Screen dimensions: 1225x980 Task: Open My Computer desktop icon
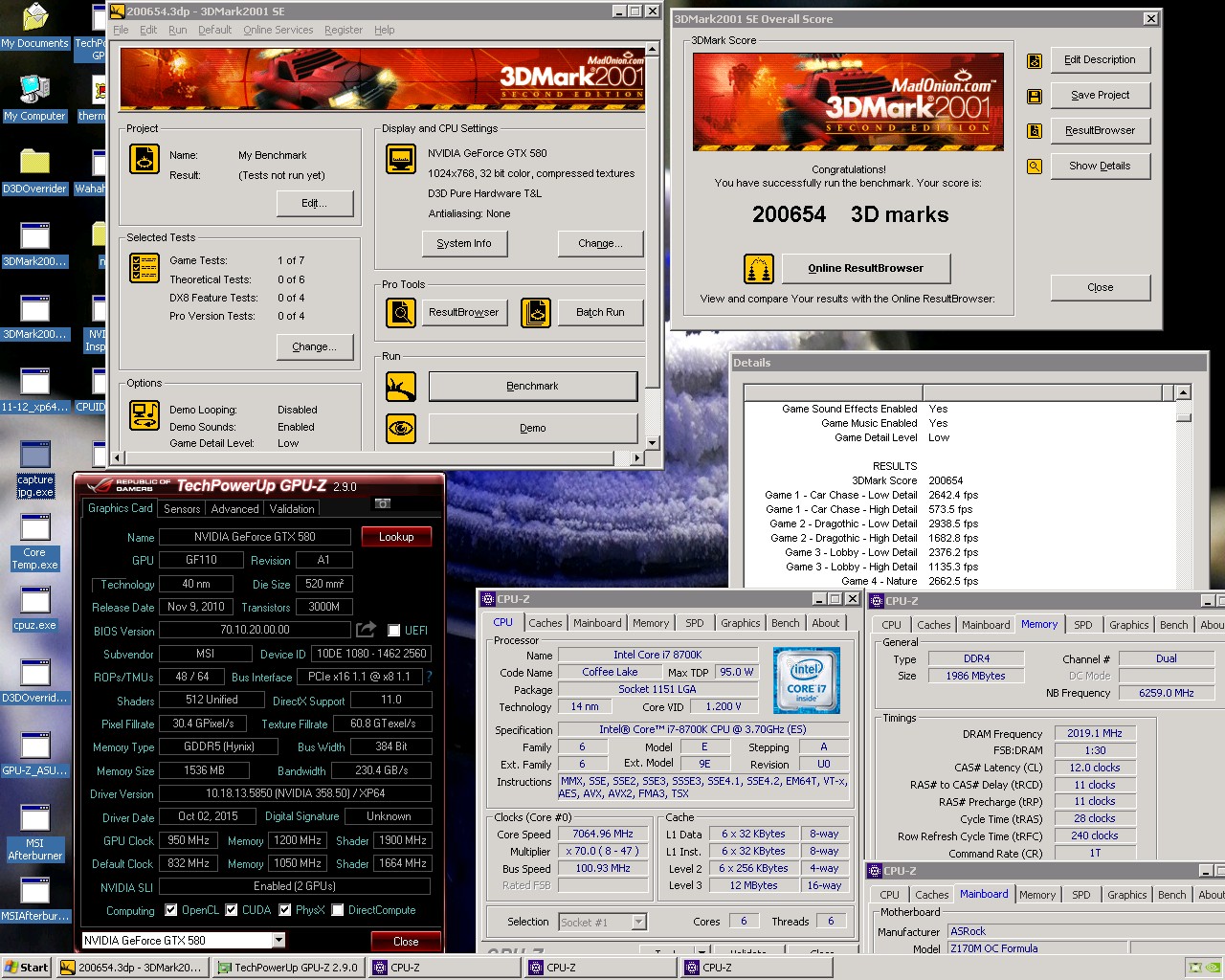point(34,98)
